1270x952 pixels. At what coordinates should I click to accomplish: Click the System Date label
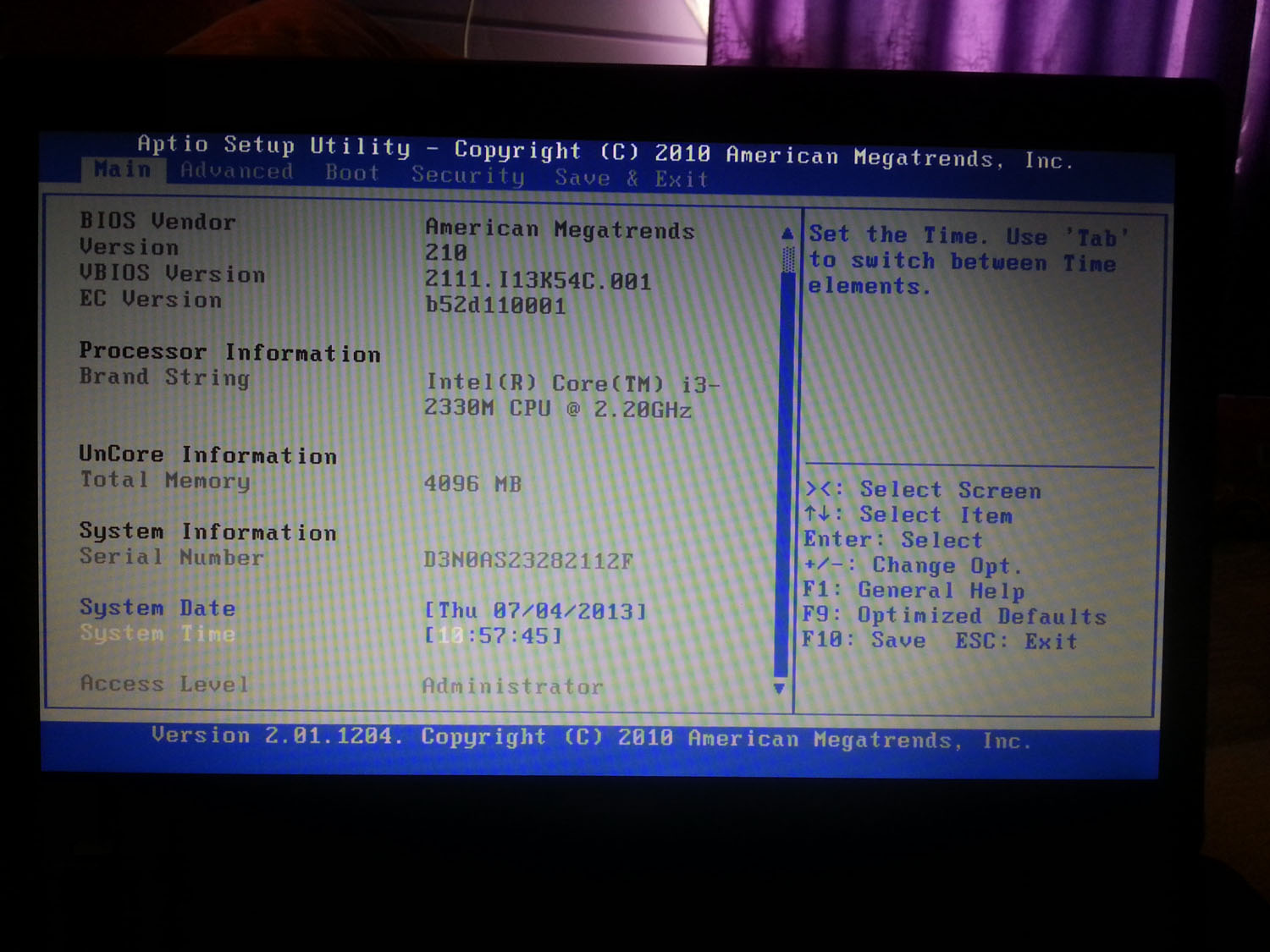click(157, 608)
